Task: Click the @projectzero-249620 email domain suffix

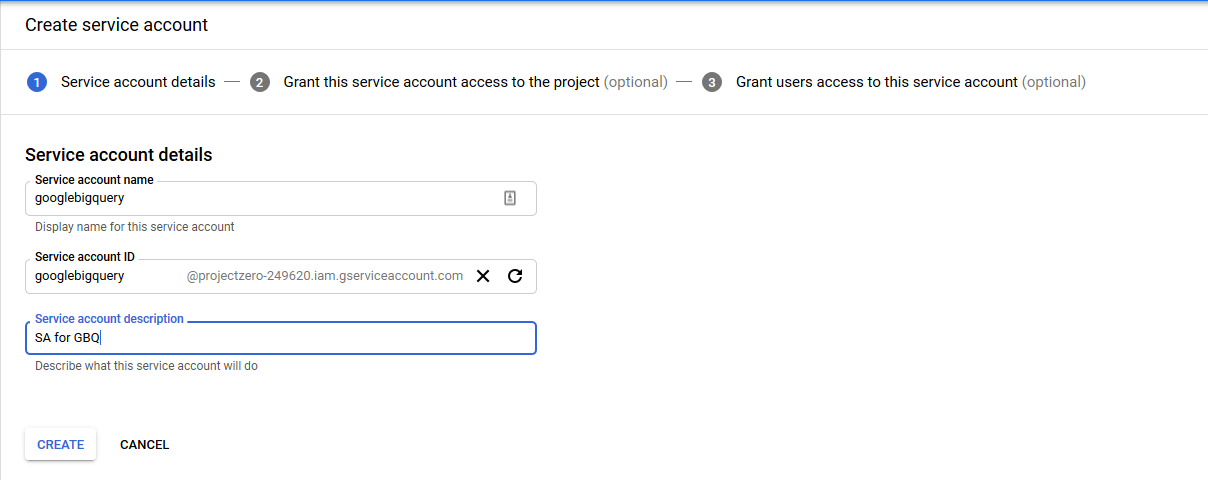Action: (324, 276)
